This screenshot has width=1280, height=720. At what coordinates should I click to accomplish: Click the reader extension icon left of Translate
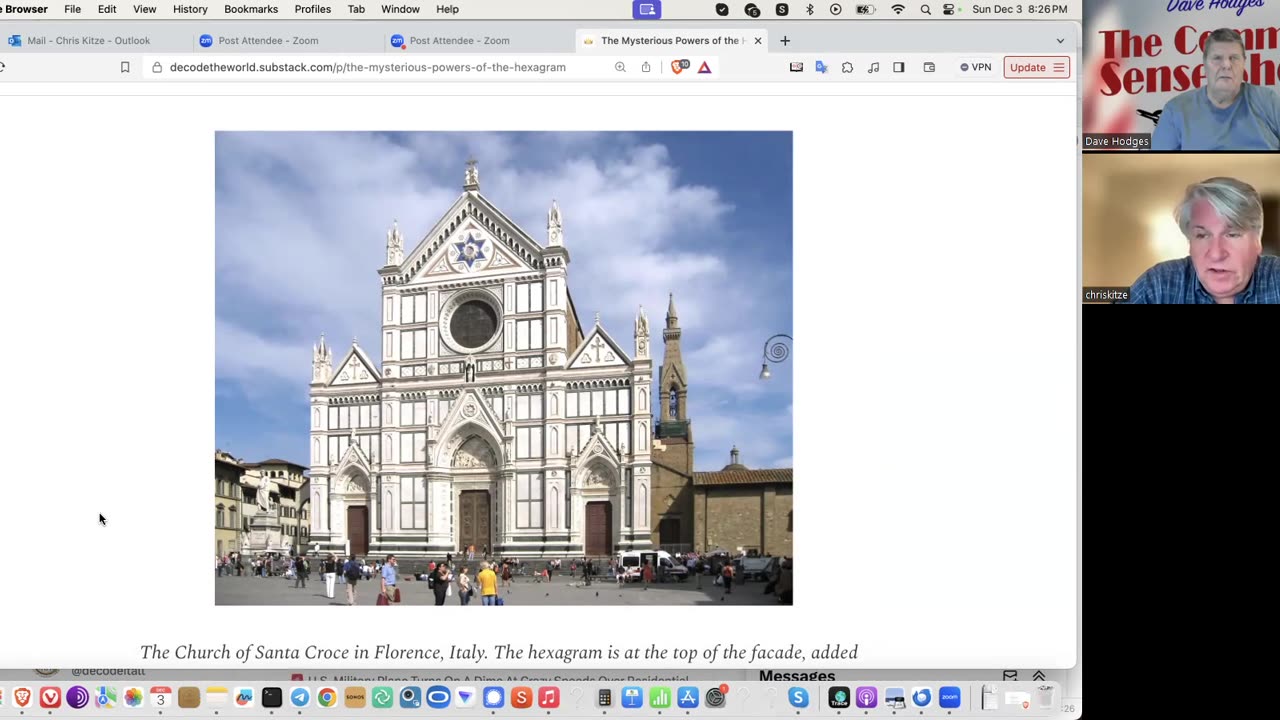point(796,67)
